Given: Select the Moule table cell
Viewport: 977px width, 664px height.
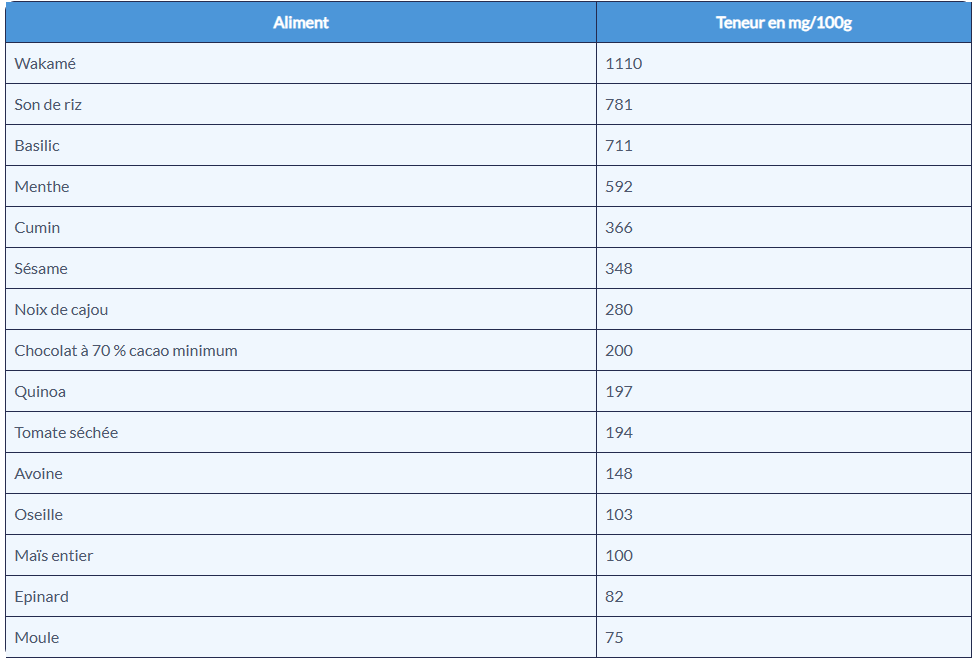Looking at the screenshot, I should [x=36, y=638].
